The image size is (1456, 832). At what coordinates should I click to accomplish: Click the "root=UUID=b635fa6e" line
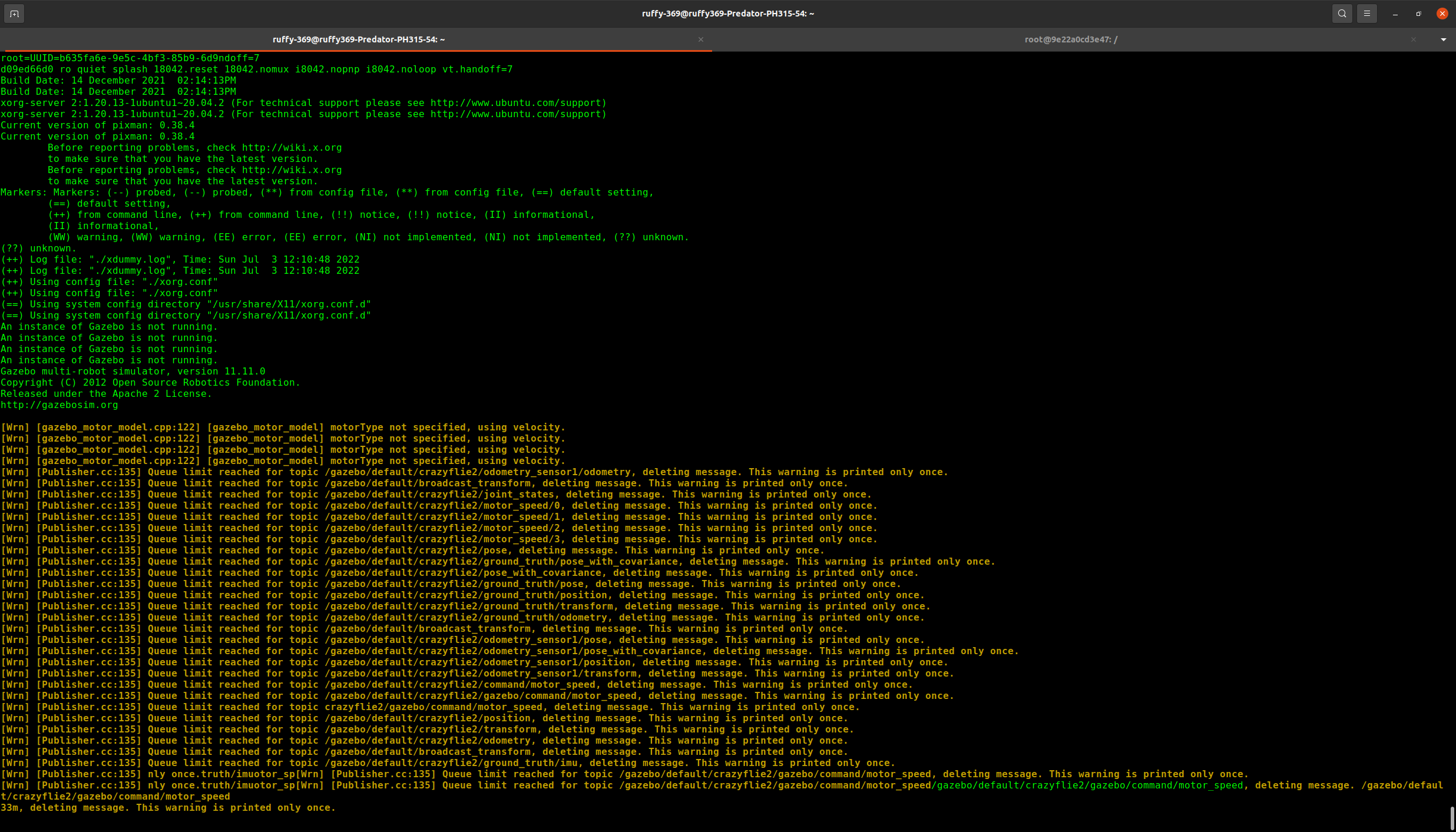click(130, 58)
